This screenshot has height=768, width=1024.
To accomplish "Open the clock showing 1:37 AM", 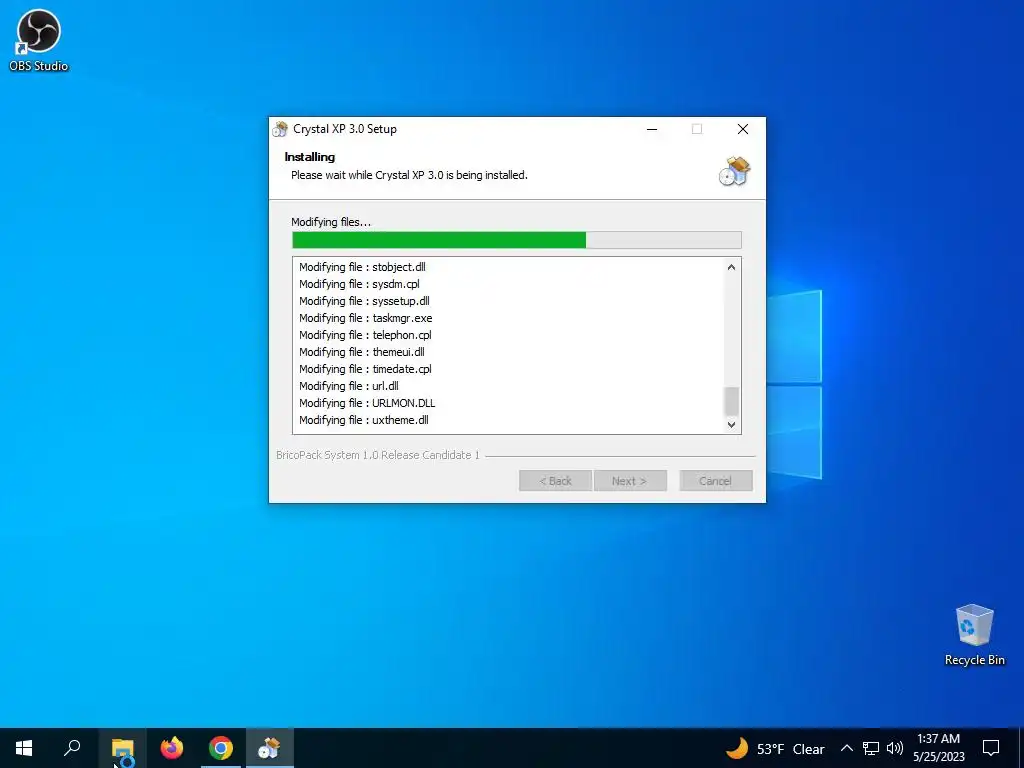I will [938, 748].
